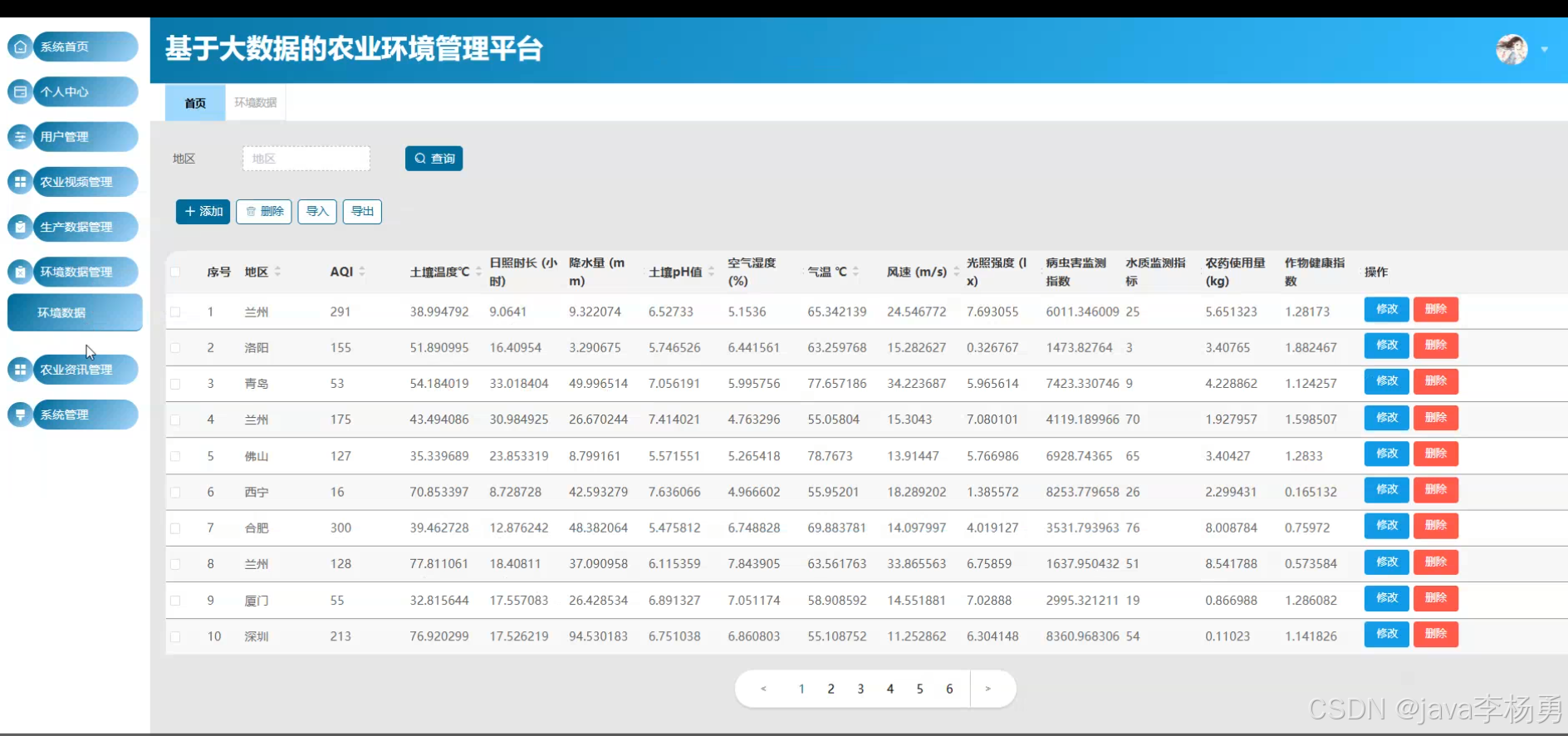Click the toolbar 删除 button
1568x736 pixels.
coord(263,211)
